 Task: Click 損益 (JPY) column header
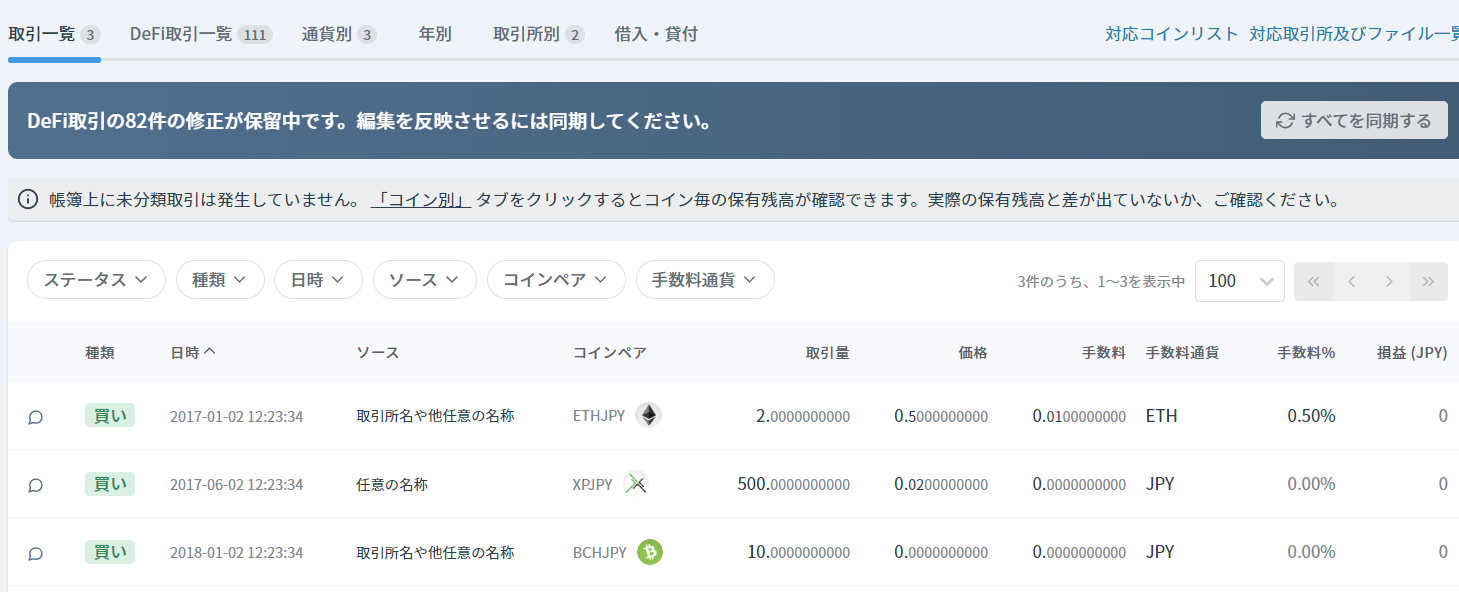tap(1412, 352)
